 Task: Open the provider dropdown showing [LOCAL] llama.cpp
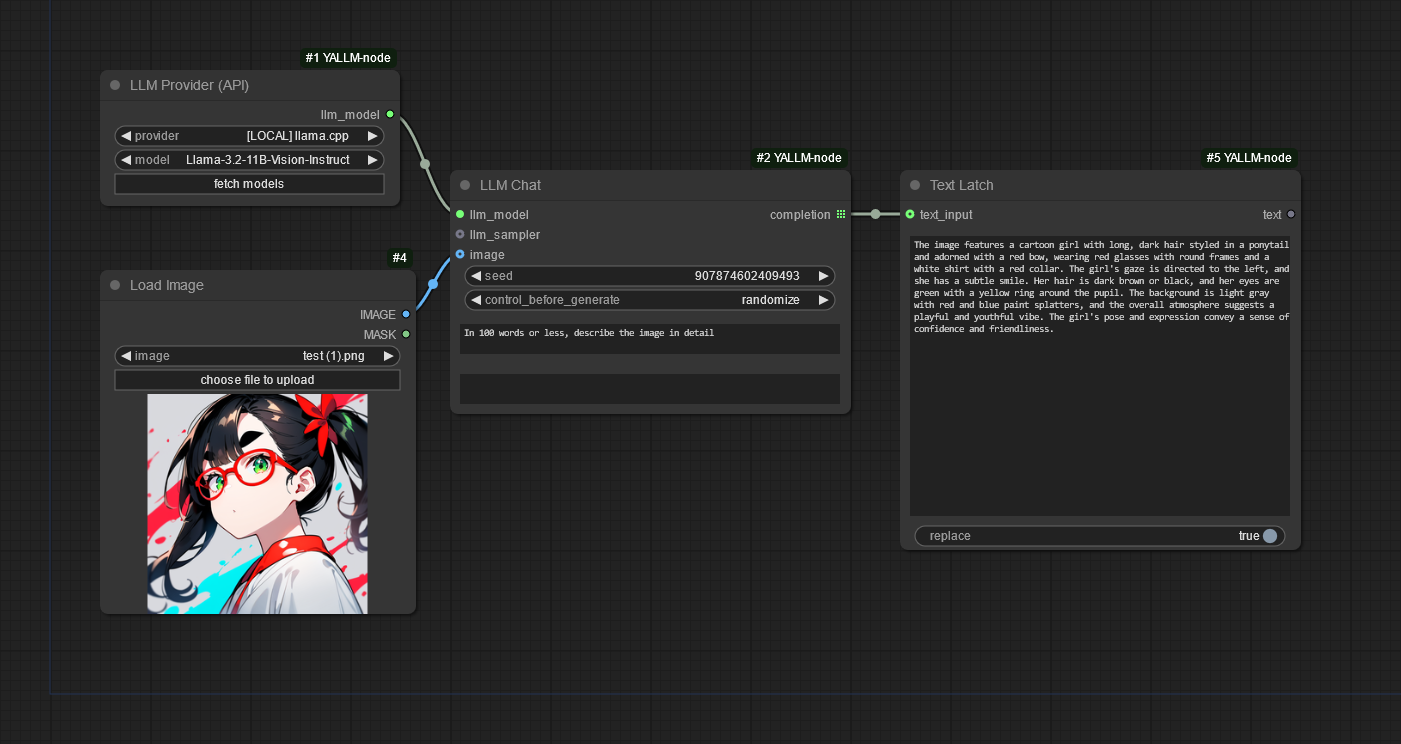point(250,136)
